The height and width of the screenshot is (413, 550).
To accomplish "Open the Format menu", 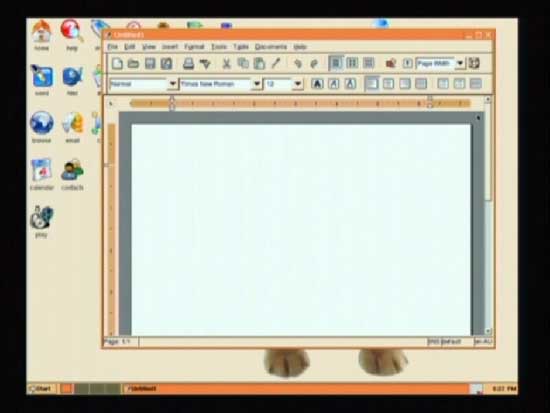I will coord(194,47).
